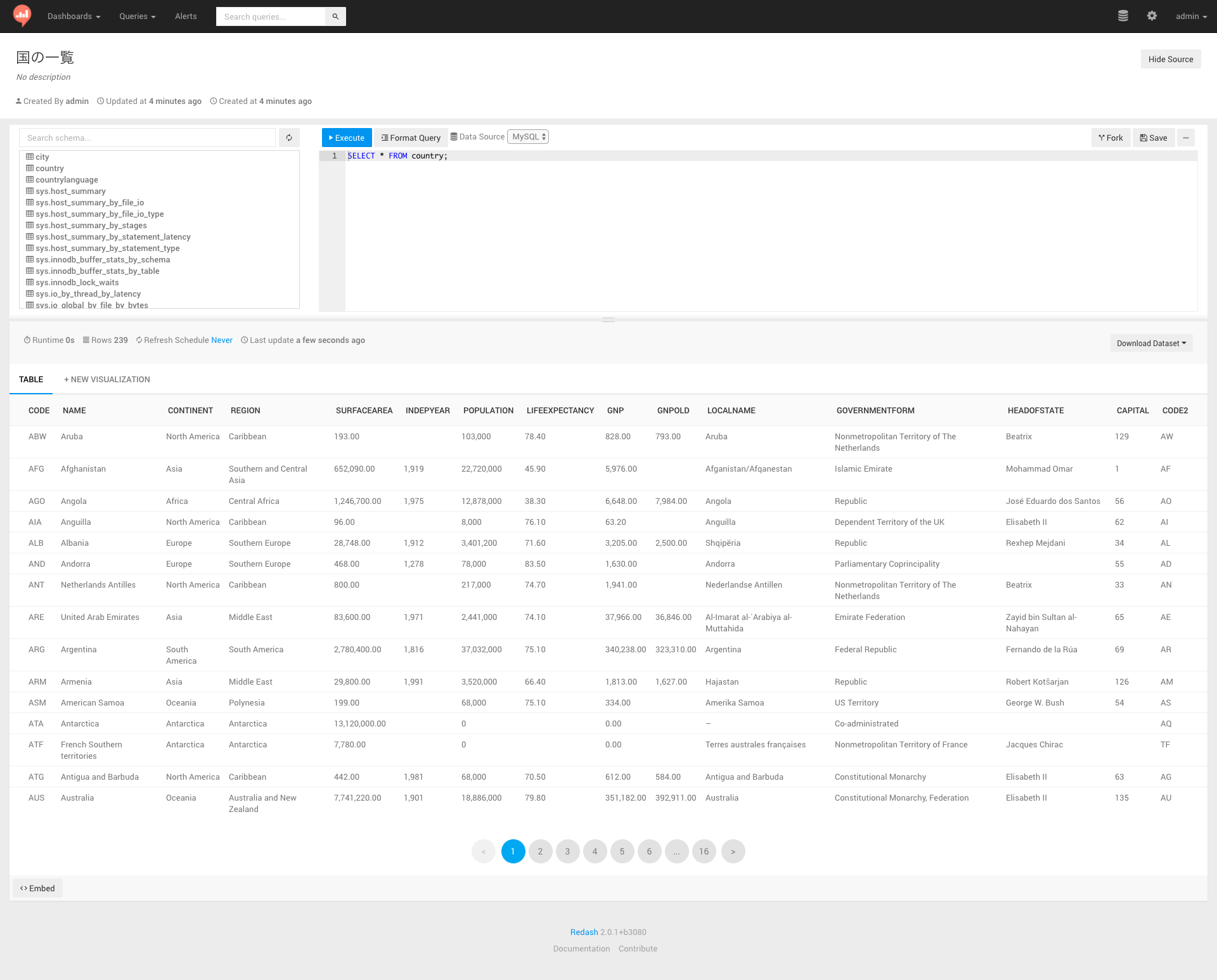
Task: Open the MySQL data source selector
Action: [x=528, y=137]
